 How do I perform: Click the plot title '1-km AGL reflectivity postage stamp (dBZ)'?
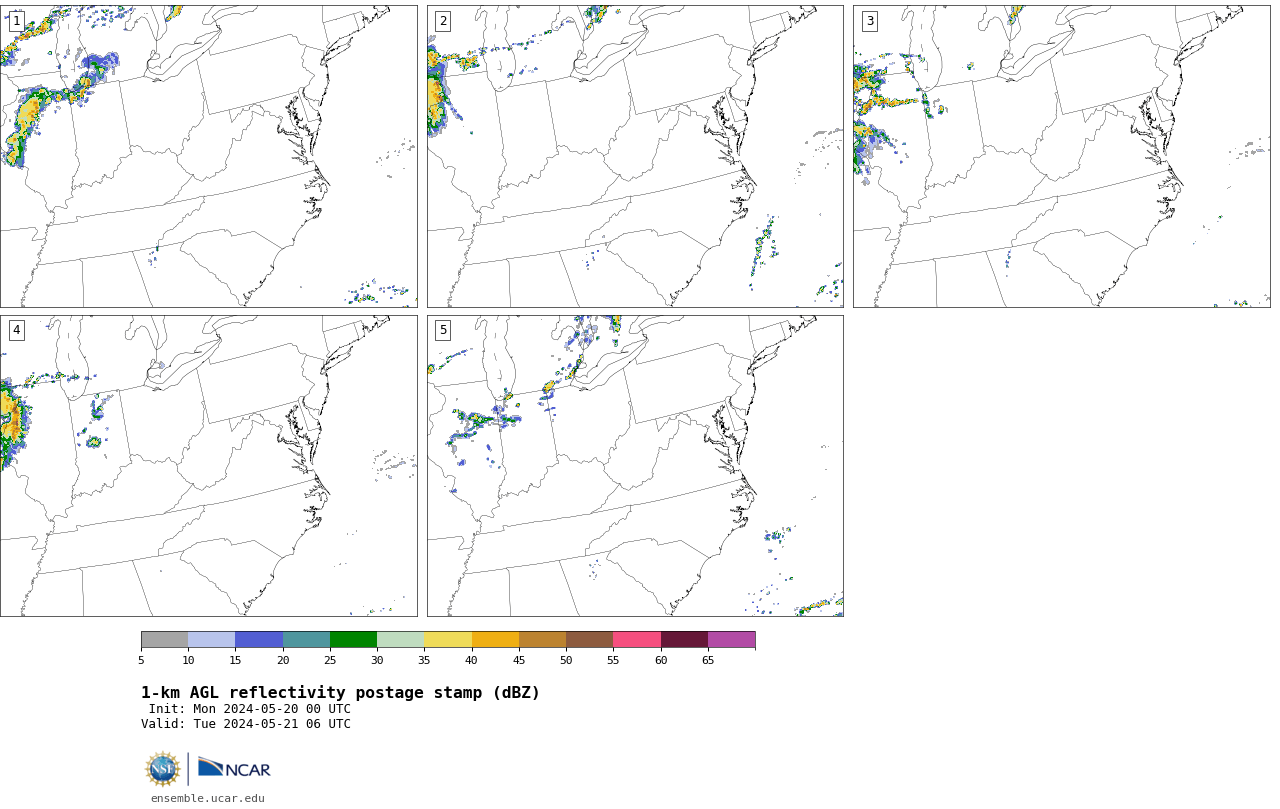(340, 693)
